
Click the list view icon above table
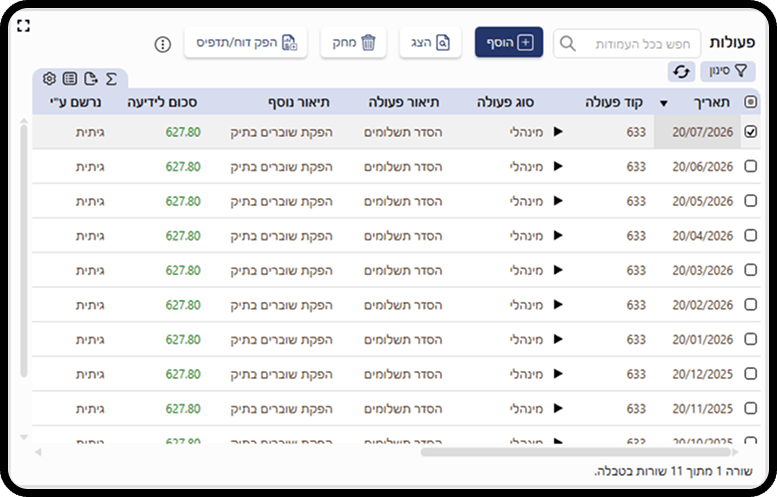pos(70,78)
